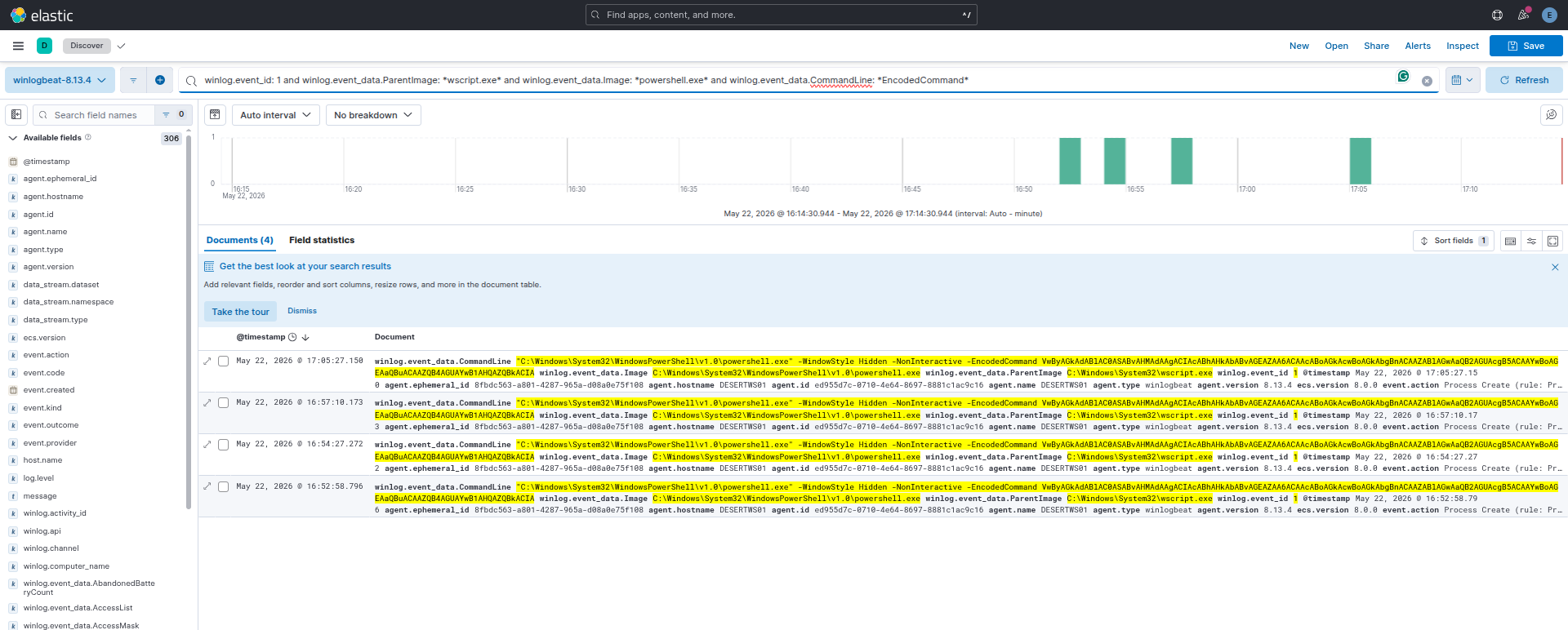Screen dimensions: 1568x630
Task: Select the winlog.channel field
Action: pyautogui.click(x=51, y=548)
